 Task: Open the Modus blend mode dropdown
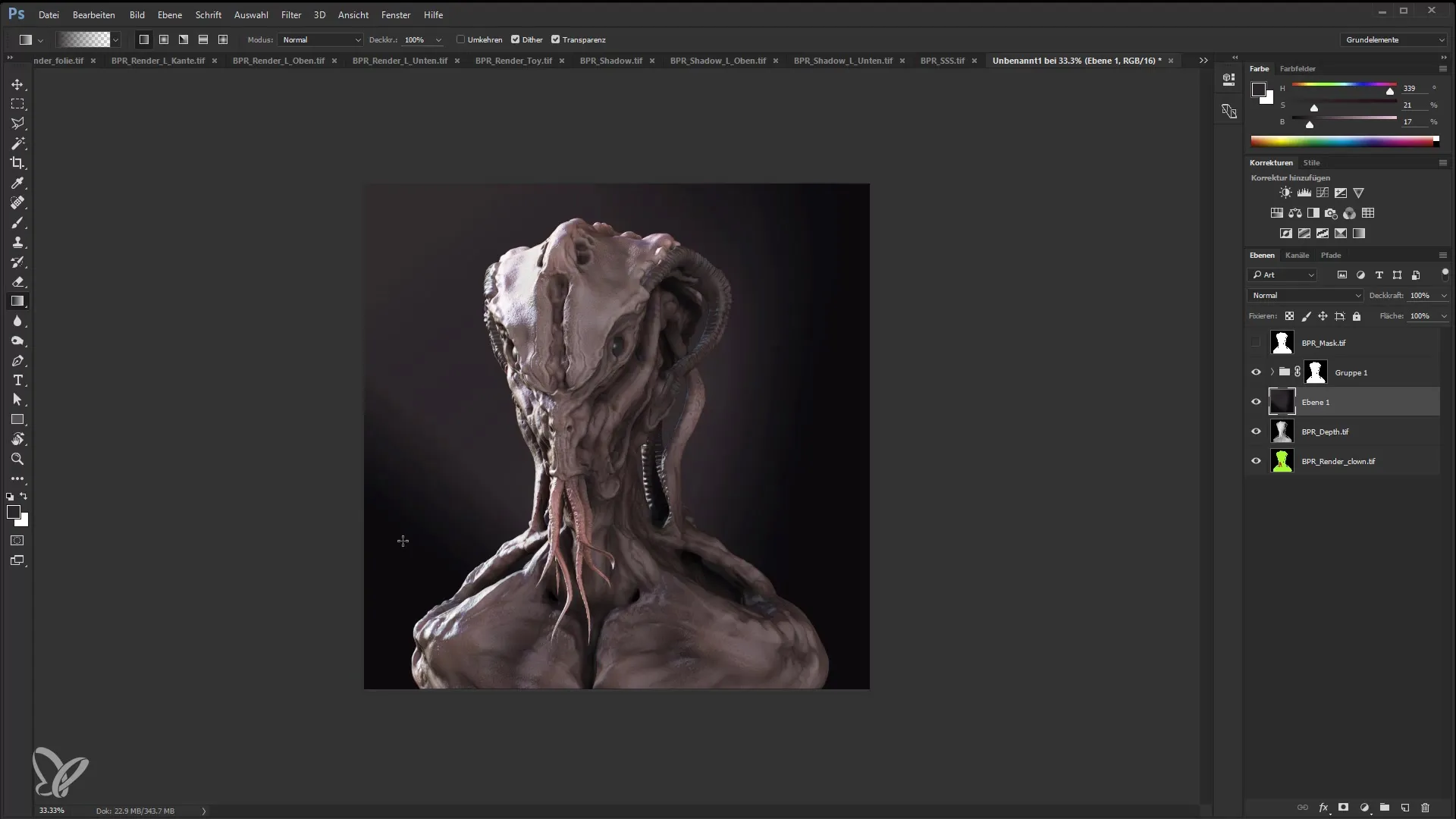pos(319,40)
